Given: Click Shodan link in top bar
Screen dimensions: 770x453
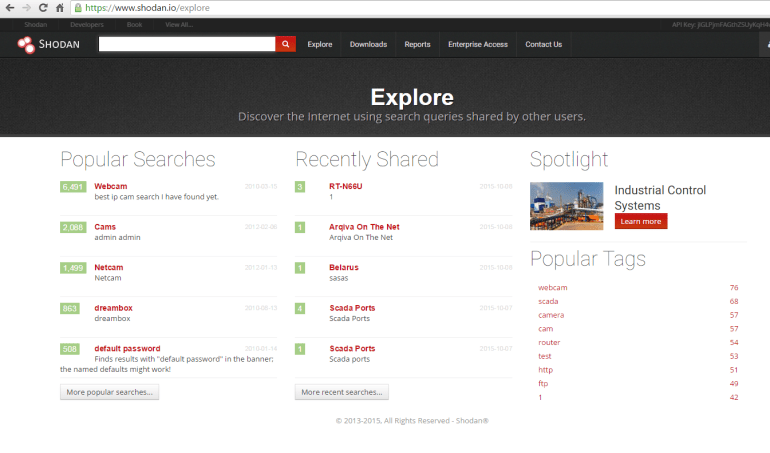Looking at the screenshot, I should (36, 25).
